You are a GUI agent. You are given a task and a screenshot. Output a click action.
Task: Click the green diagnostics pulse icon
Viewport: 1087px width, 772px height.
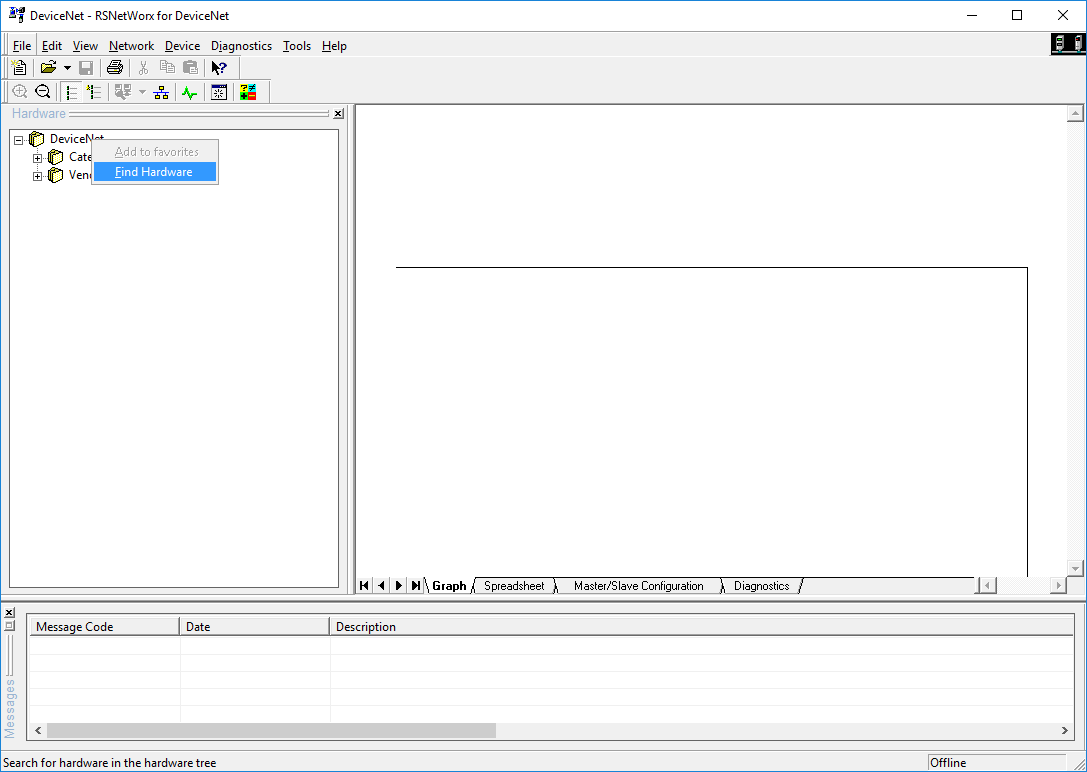click(189, 91)
